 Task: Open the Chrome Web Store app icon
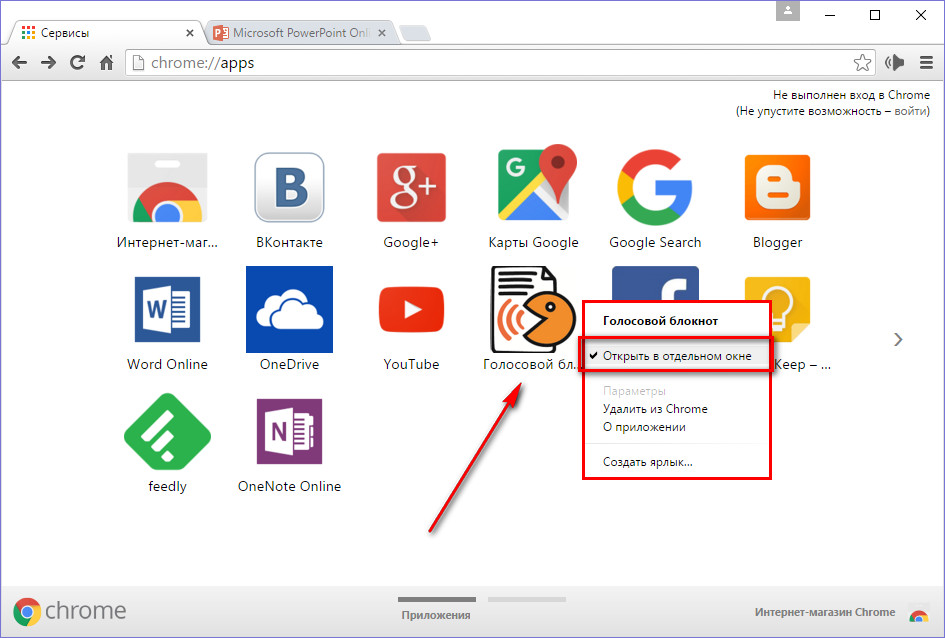click(x=168, y=187)
